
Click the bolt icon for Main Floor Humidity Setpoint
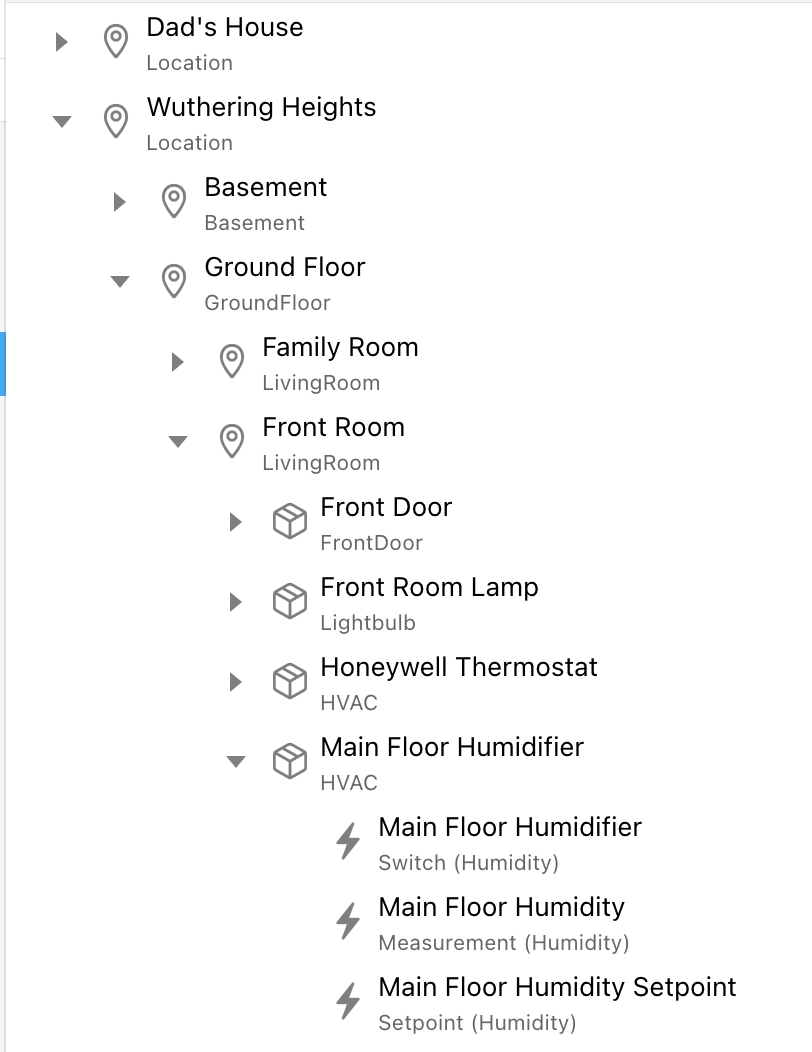348,1002
